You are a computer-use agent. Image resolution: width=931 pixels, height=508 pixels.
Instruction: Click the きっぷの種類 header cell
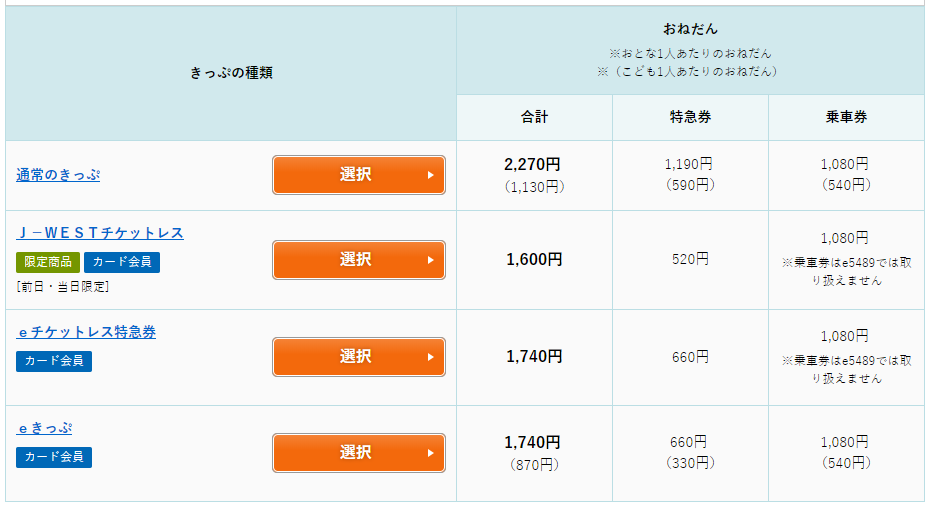(231, 73)
